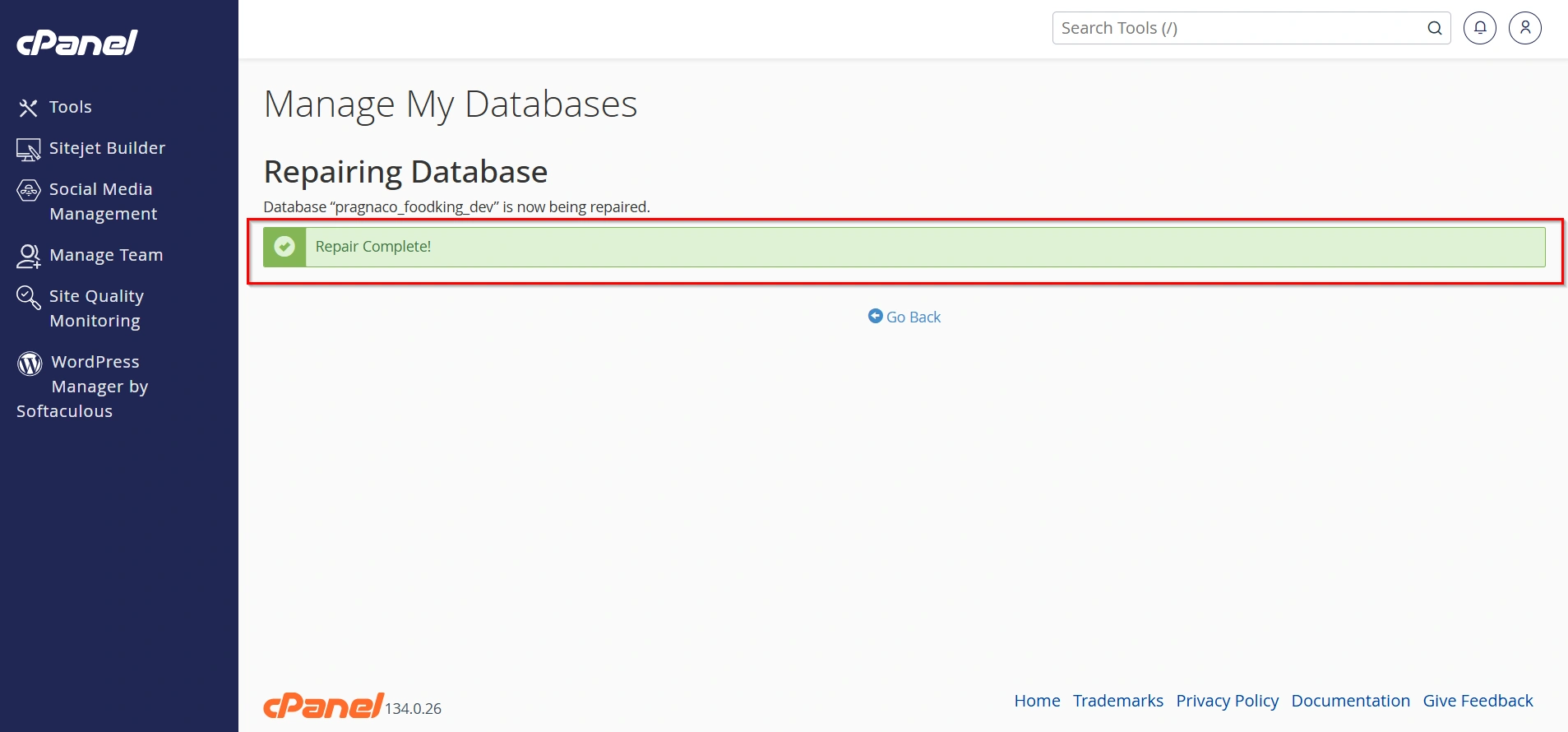The width and height of the screenshot is (1568, 732).
Task: Click the Manage Team people icon
Action: pyautogui.click(x=29, y=257)
